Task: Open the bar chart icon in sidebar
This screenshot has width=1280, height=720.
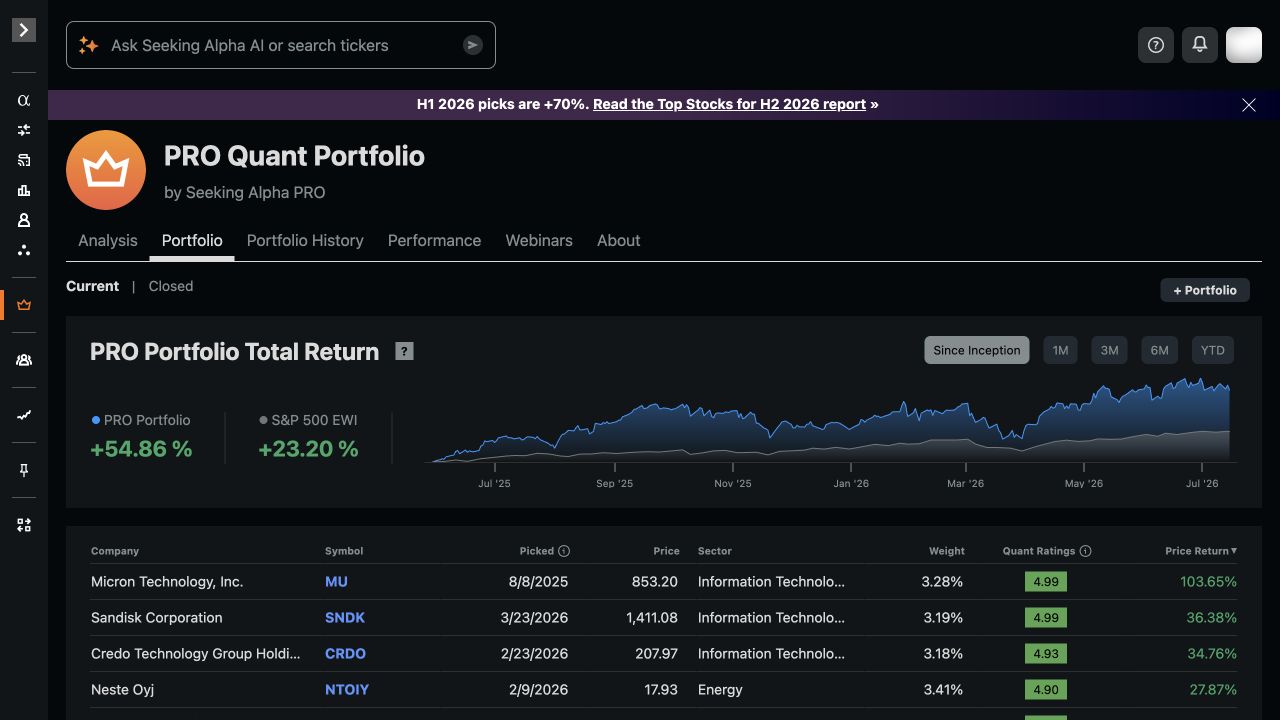Action: [24, 190]
